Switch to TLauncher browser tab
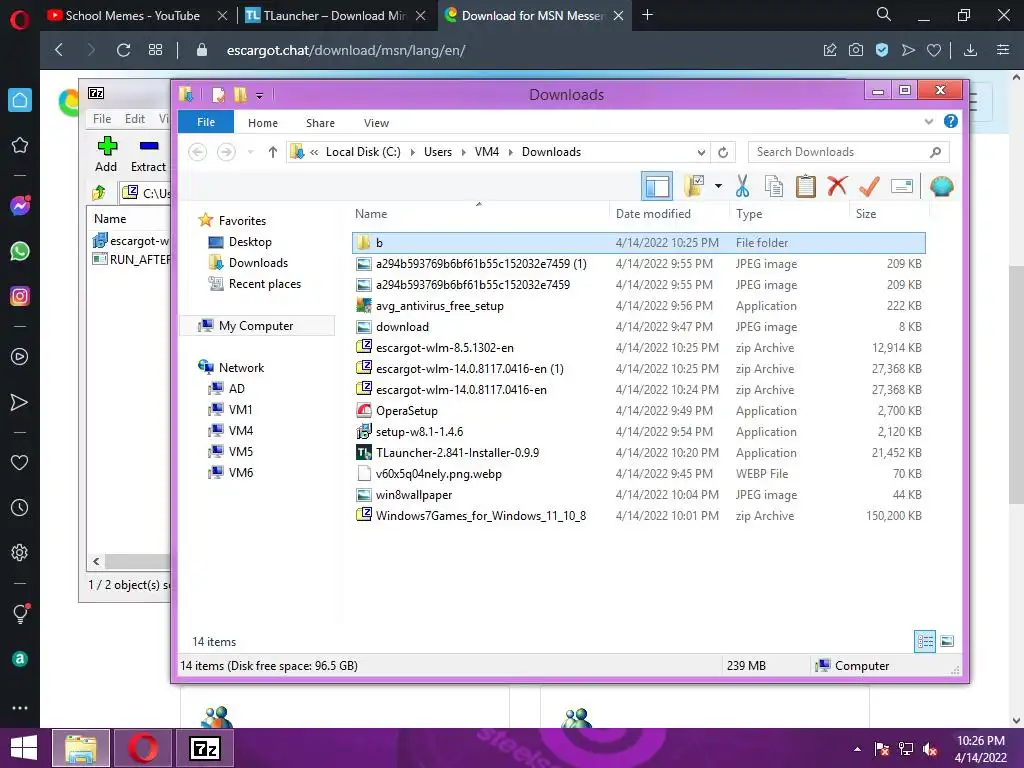Screen dimensions: 1024x768 coord(336,16)
